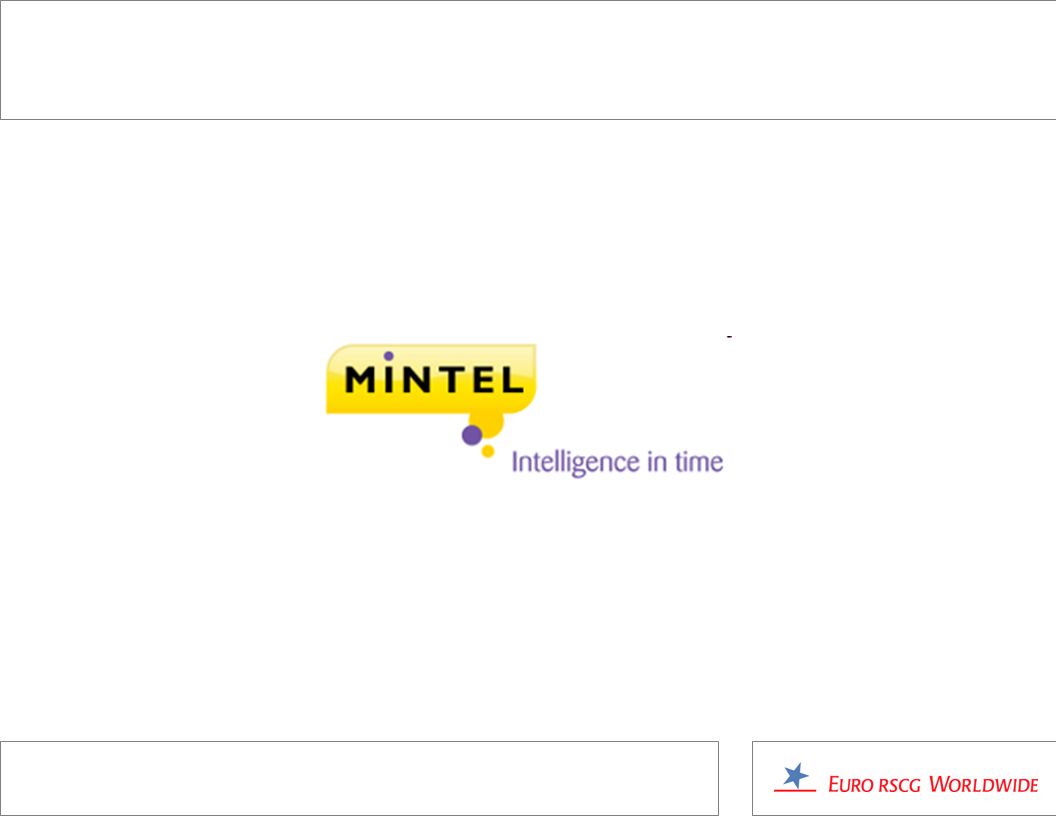Click the Mintel yellow logo badge
This screenshot has height=816, width=1056.
[x=431, y=379]
